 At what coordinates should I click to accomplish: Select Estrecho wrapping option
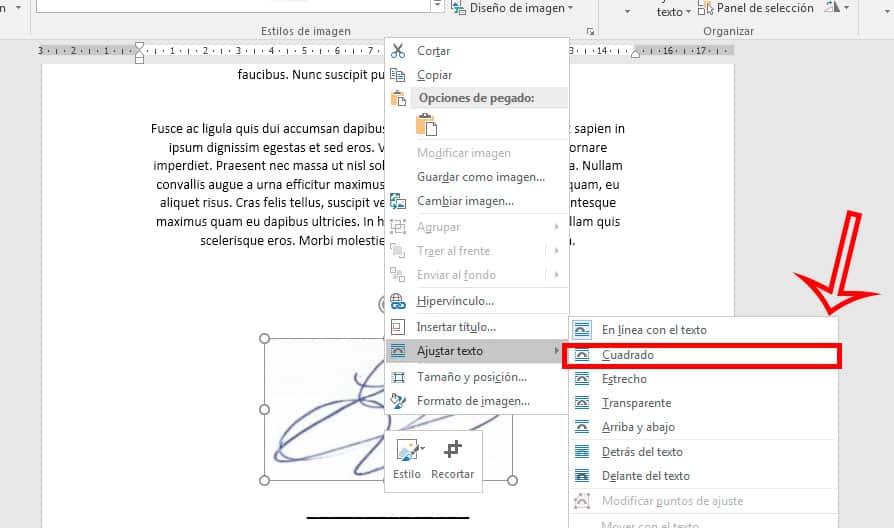point(624,379)
